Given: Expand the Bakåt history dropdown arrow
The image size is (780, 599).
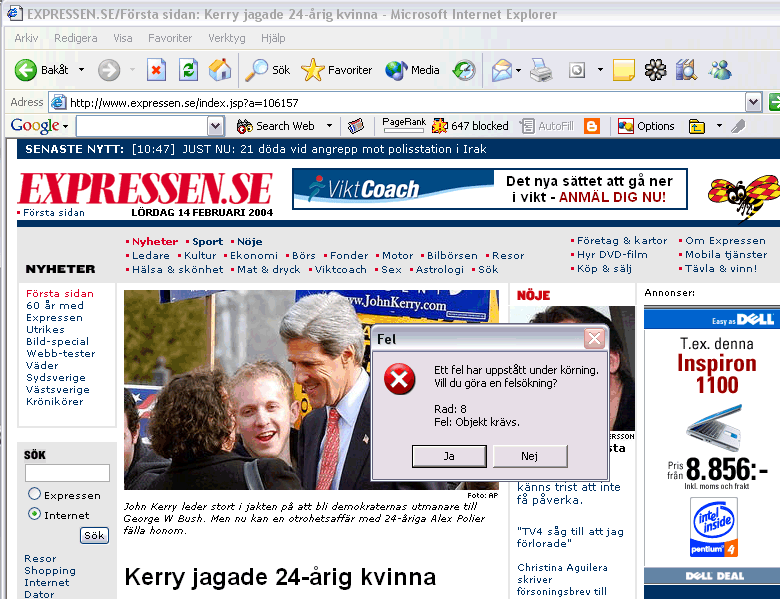Looking at the screenshot, I should click(81, 70).
